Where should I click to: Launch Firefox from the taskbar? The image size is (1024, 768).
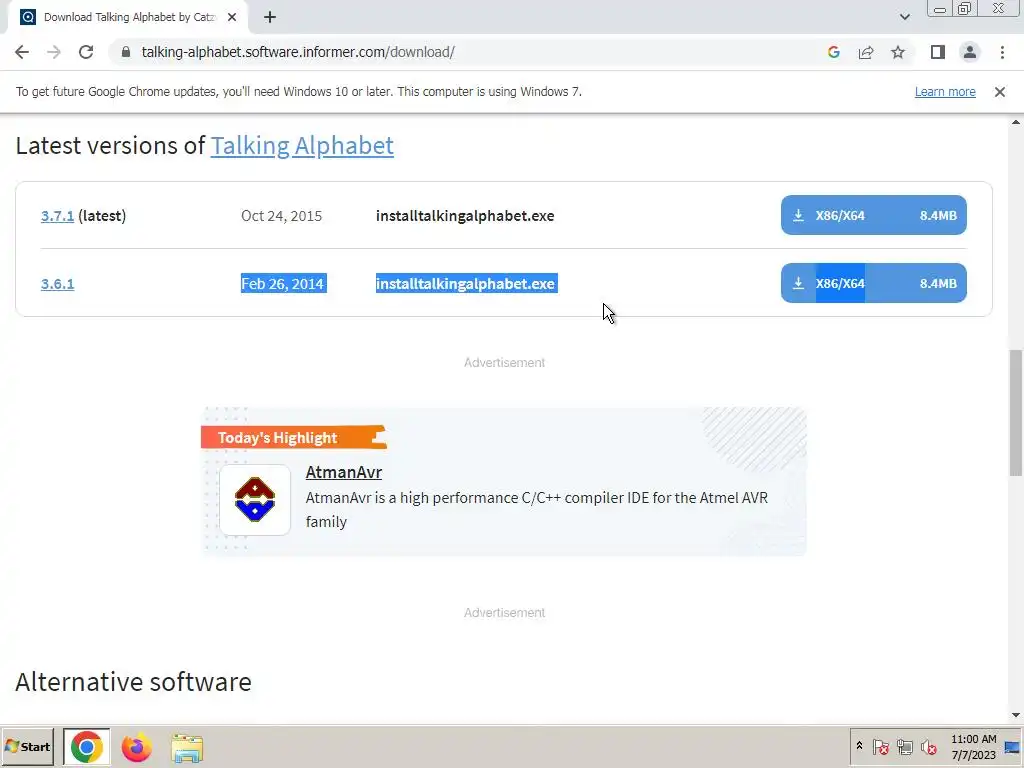136,747
